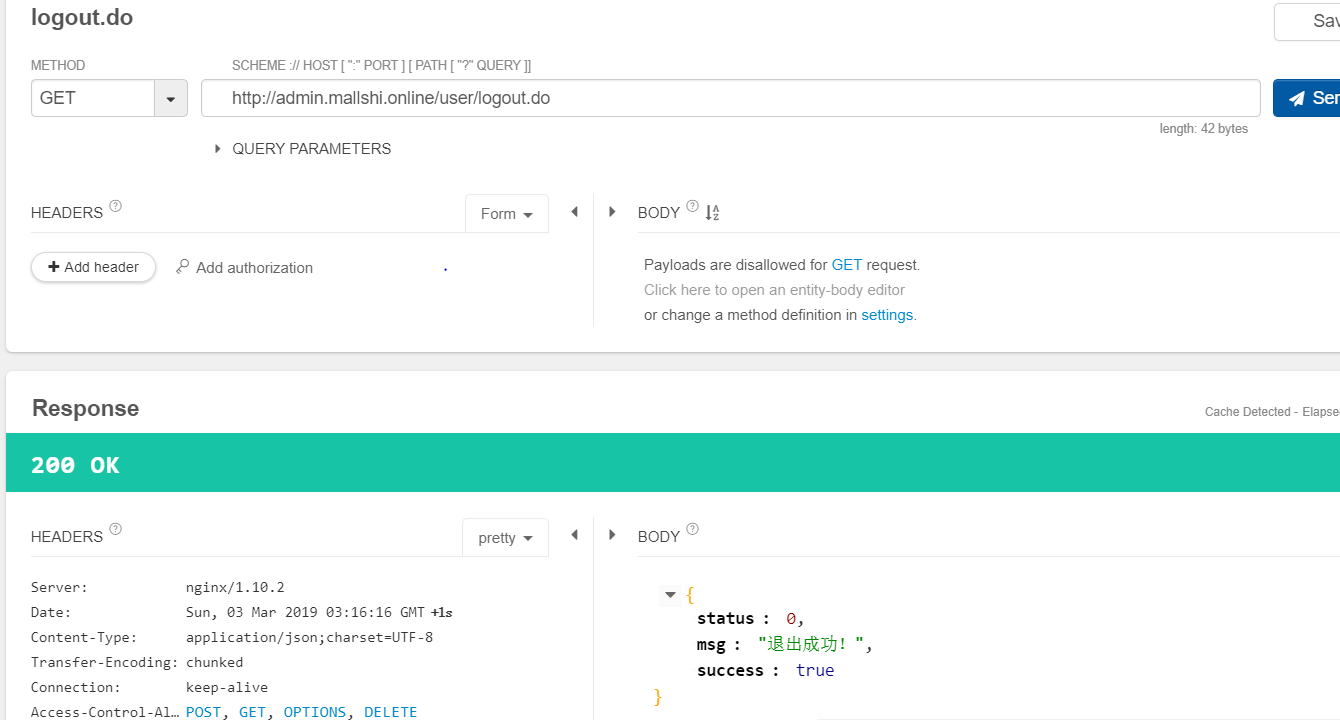This screenshot has height=720, width=1340.
Task: Click Add authorization
Action: click(x=244, y=268)
